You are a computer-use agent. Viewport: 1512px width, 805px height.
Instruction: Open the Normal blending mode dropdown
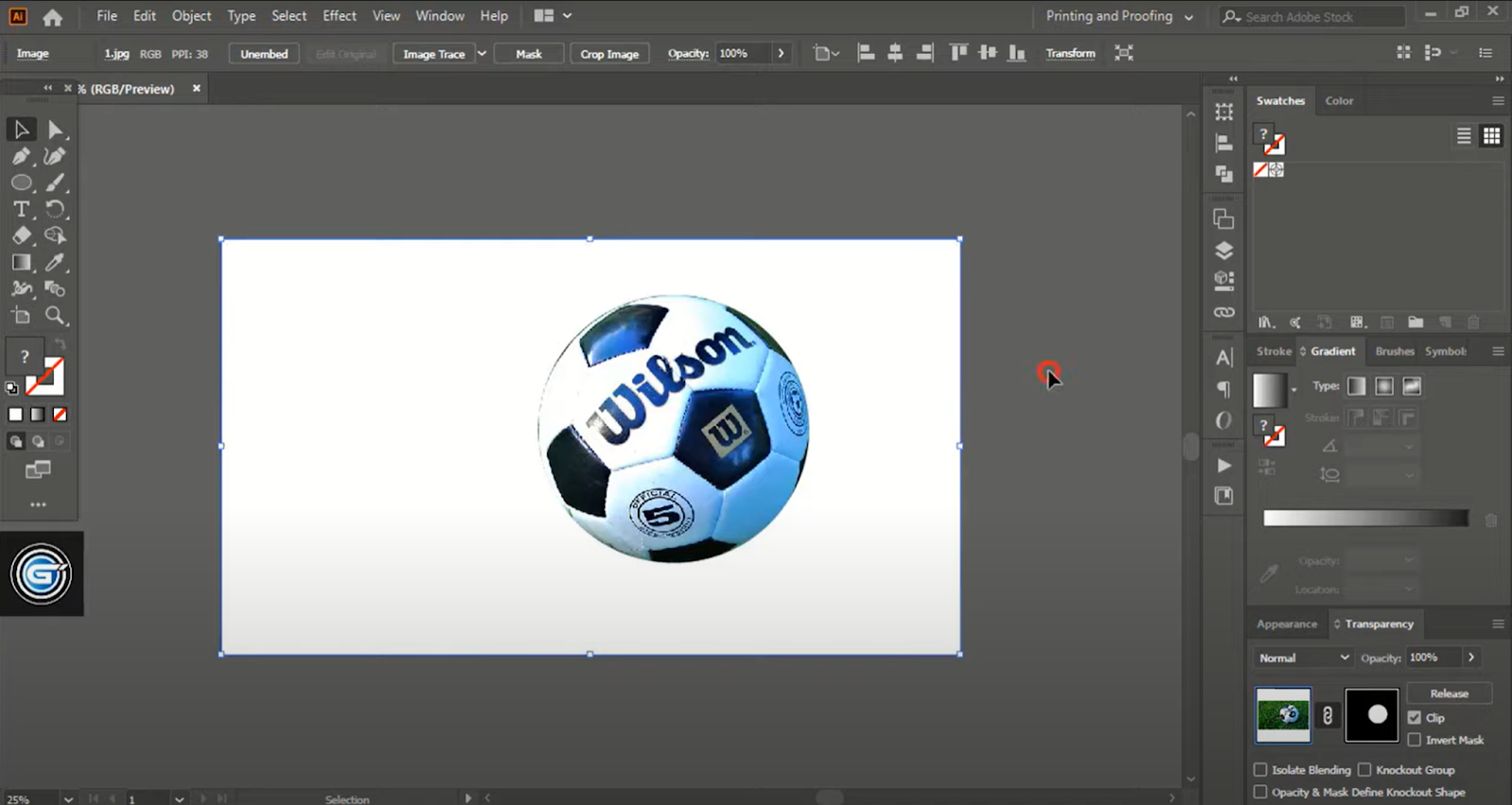pyautogui.click(x=1303, y=658)
